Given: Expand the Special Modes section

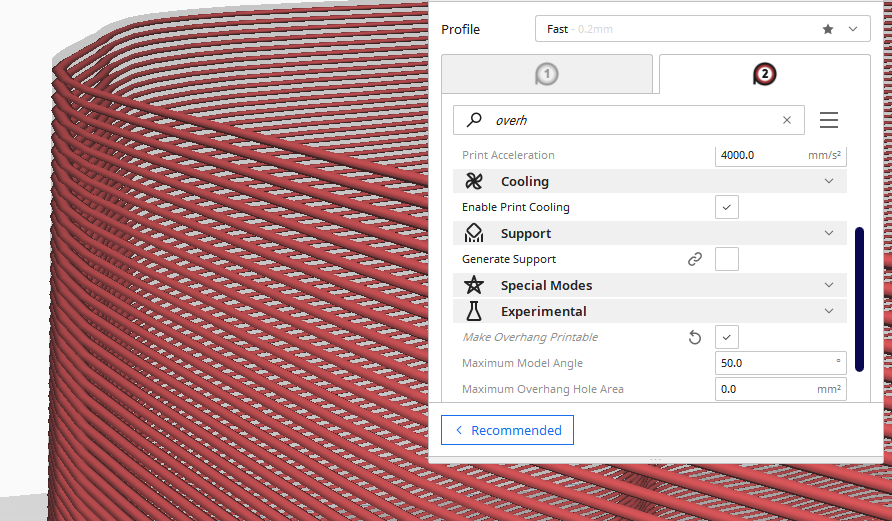Looking at the screenshot, I should (x=829, y=285).
